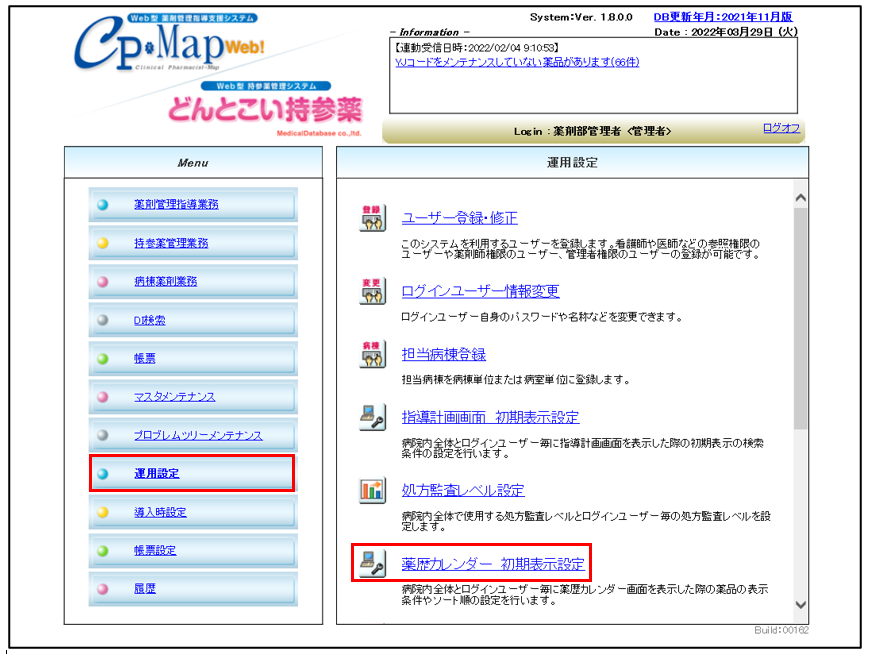Screen dimensions: 869x654
Task: Click the ログインユーザー情報変更 icon
Action: 372,291
